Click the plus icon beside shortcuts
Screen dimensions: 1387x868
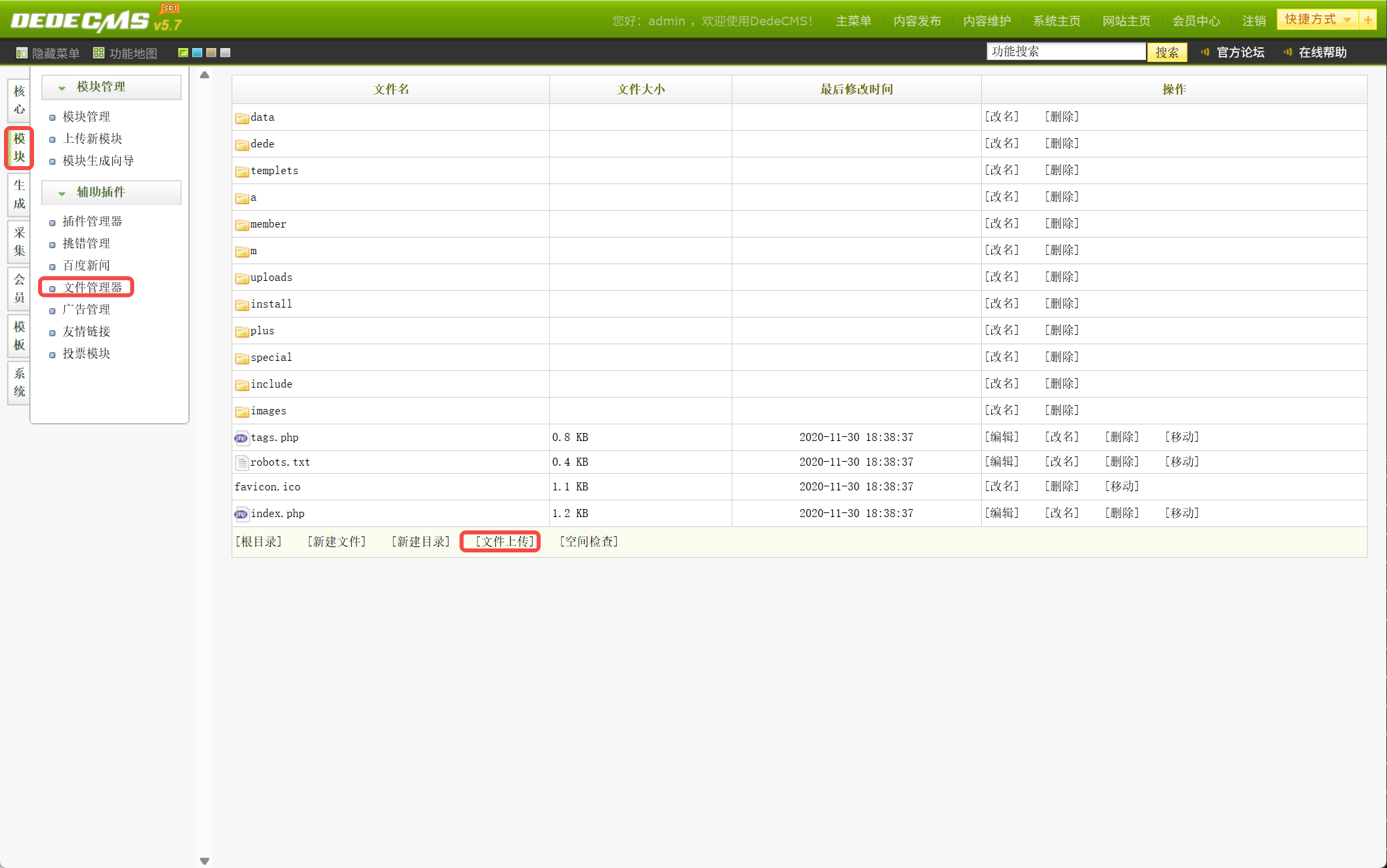coord(1368,20)
